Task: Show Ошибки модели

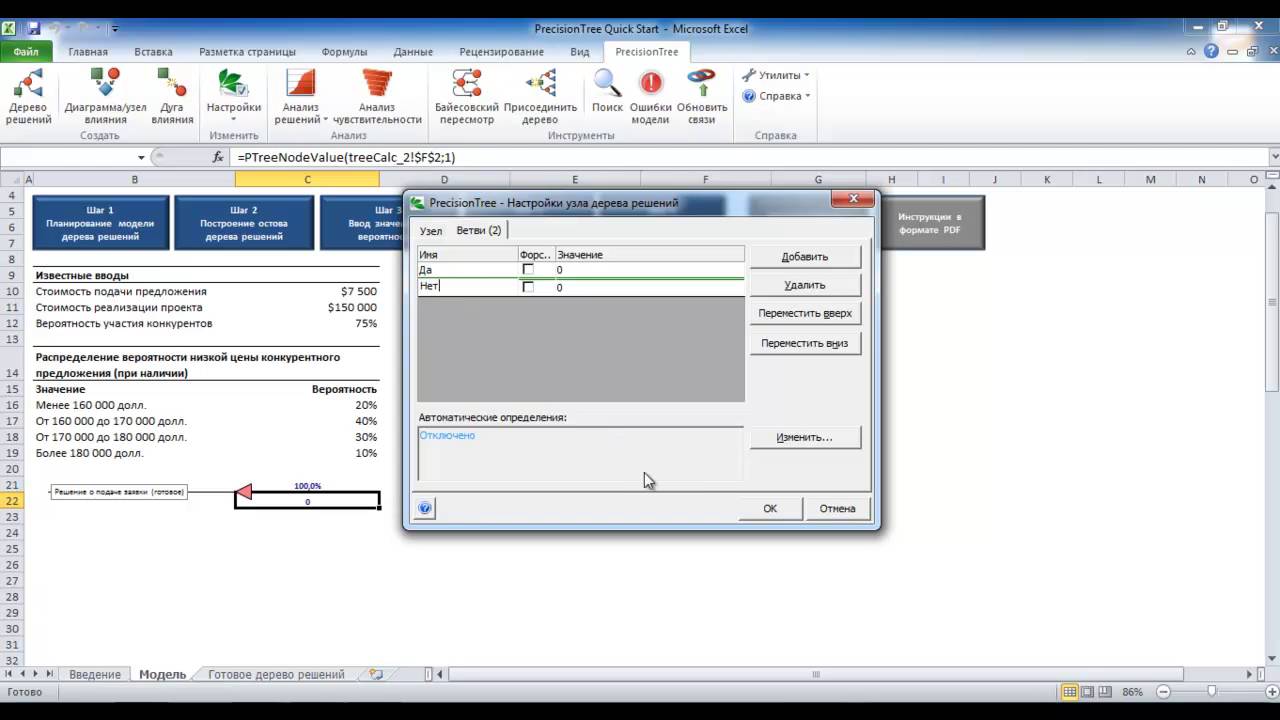Action: [x=650, y=97]
